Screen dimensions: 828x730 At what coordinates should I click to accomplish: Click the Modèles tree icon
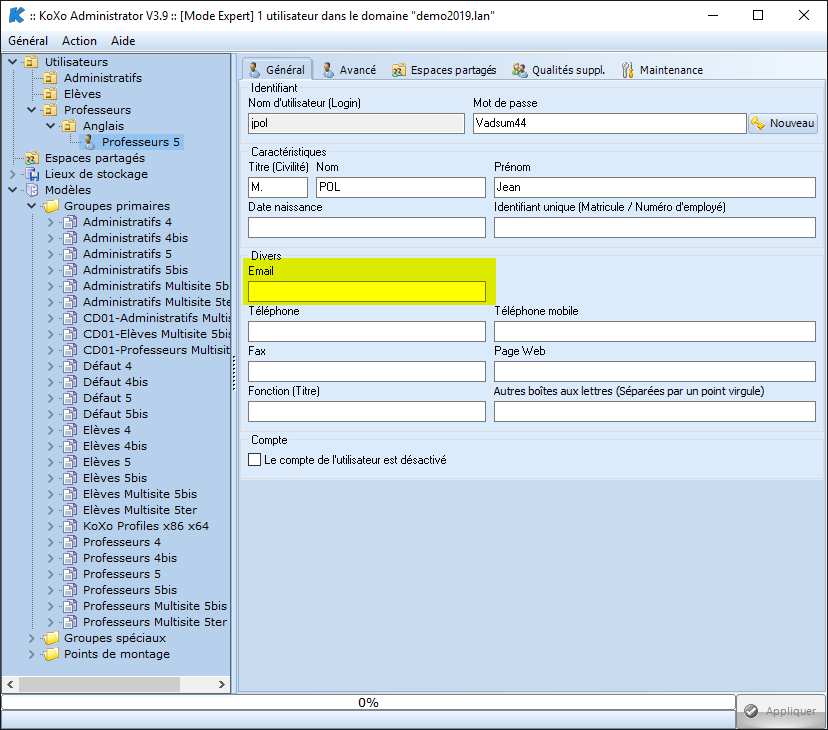32,190
